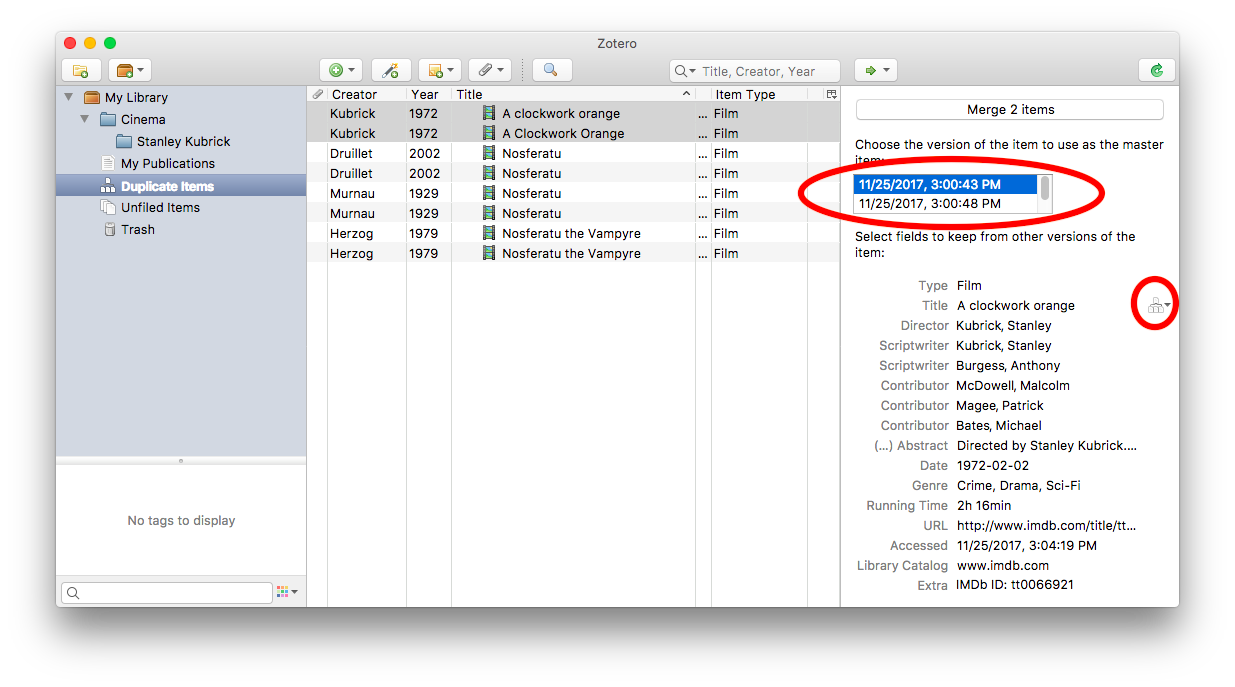Viewport: 1235px width, 687px height.
Task: Open the search mode dropdown magnifier
Action: 685,71
